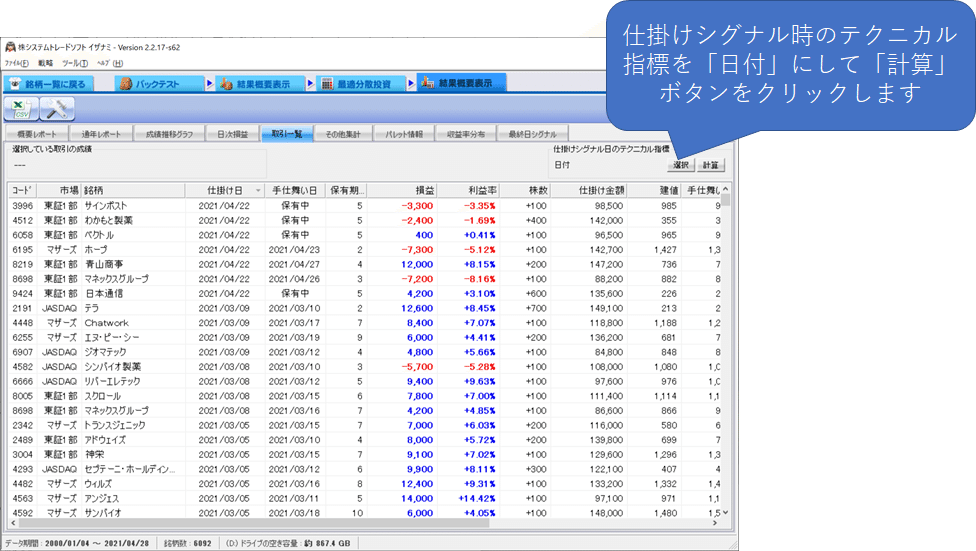Click the vertical scrollbar down arrow
976x551 pixels.
(725, 512)
